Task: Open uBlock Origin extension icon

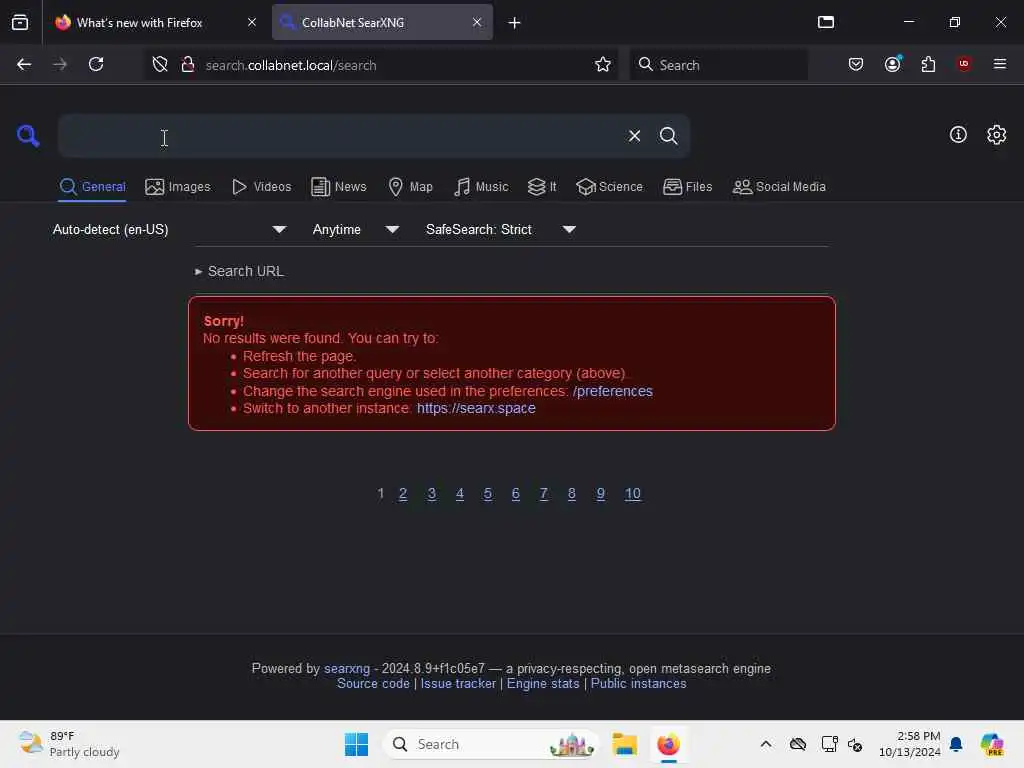Action: tap(964, 64)
